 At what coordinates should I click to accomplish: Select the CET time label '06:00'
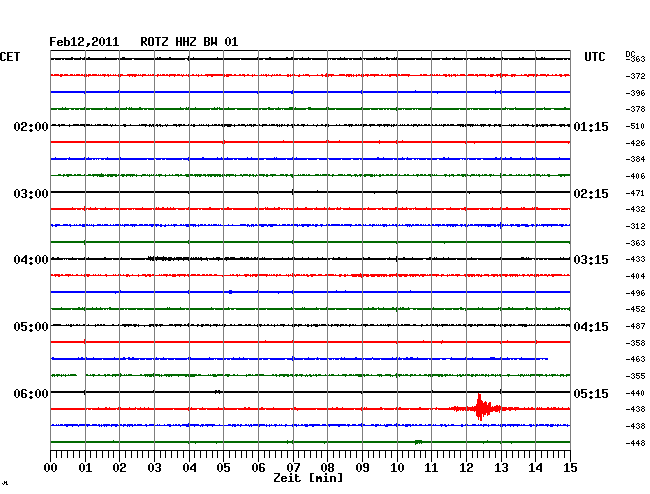click(x=31, y=393)
